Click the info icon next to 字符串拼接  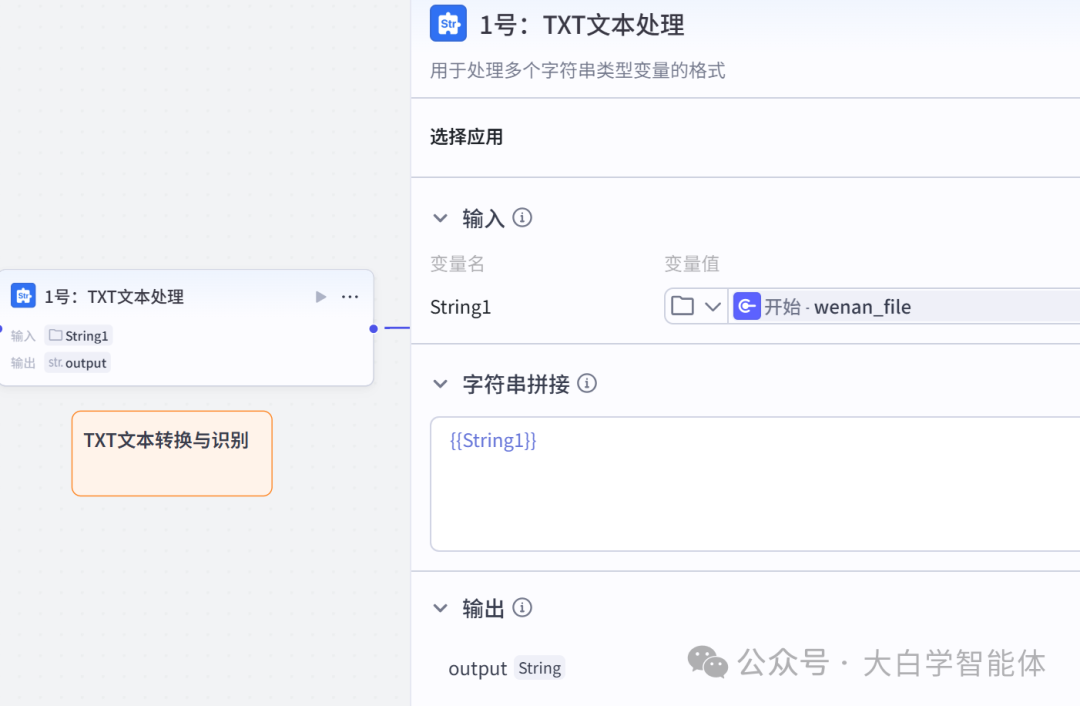tap(587, 383)
